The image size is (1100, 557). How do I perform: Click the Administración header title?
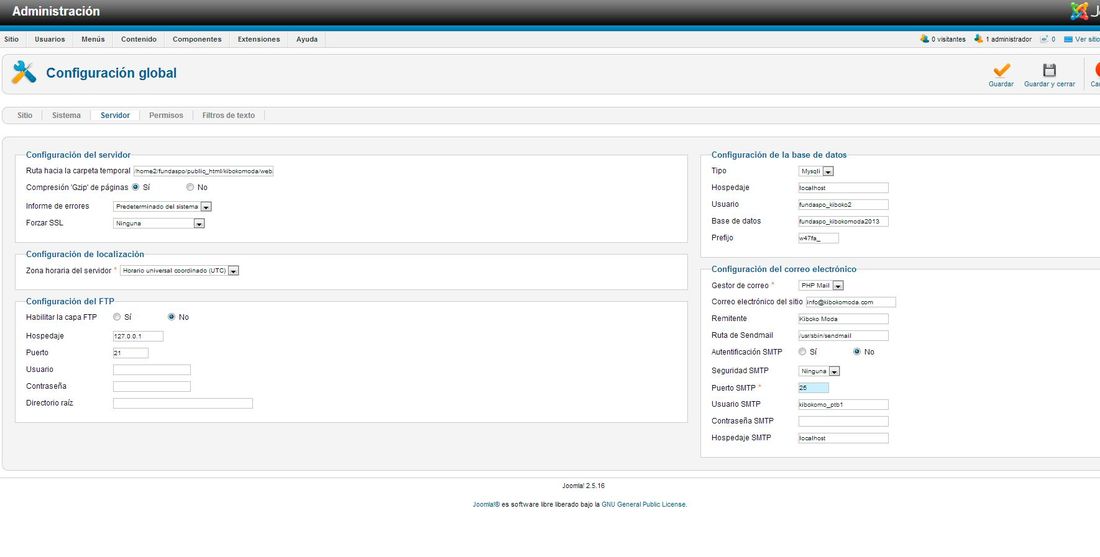tap(56, 11)
